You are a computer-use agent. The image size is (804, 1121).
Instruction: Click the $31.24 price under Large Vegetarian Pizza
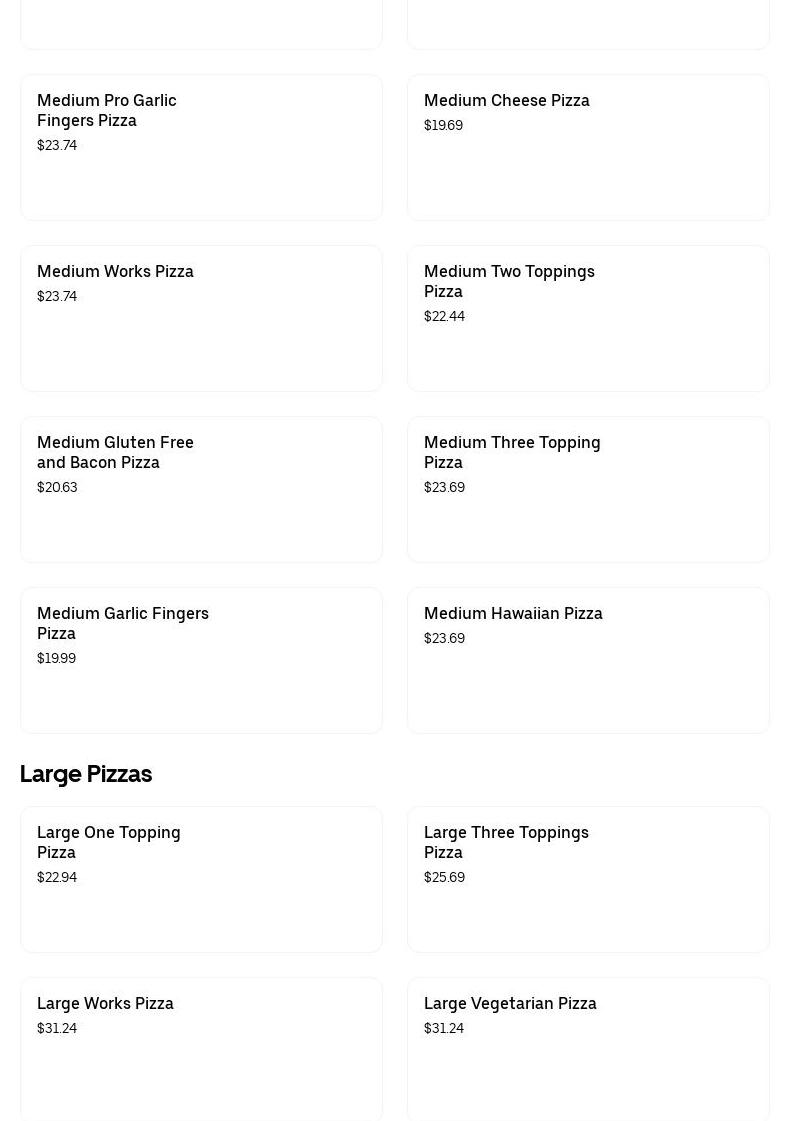[444, 1028]
